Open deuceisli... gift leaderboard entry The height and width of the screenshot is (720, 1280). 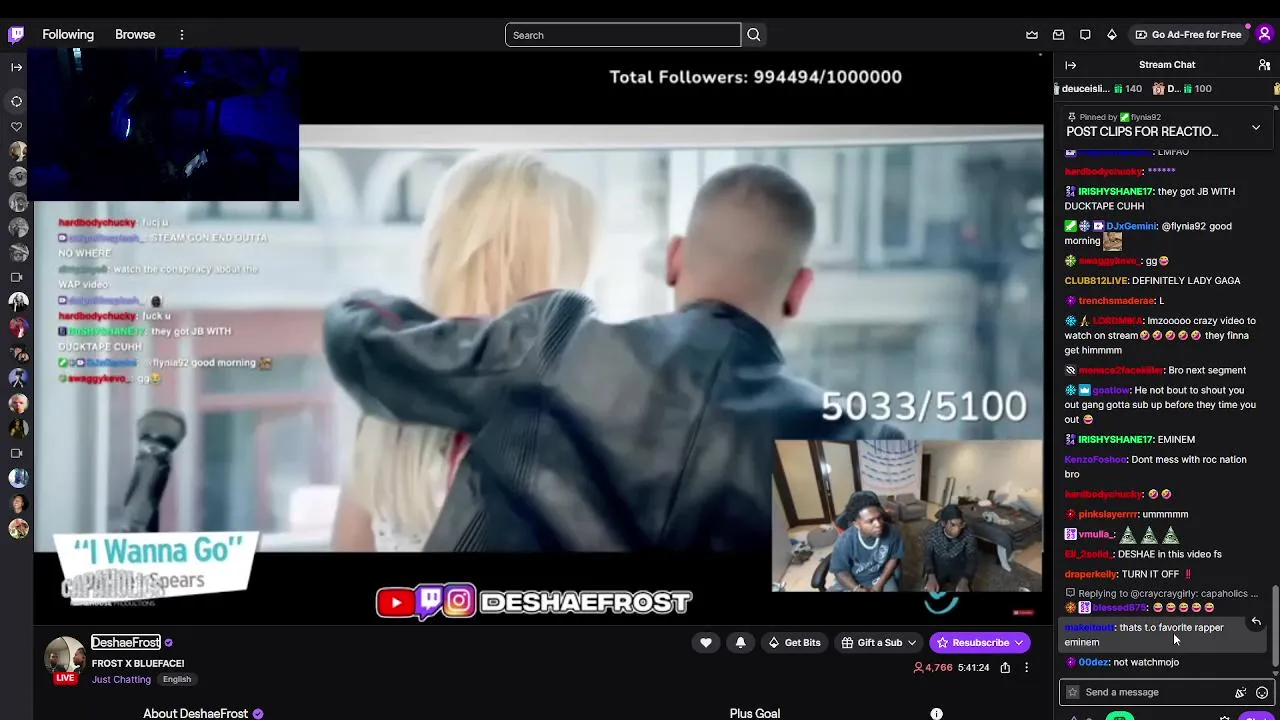(1097, 89)
